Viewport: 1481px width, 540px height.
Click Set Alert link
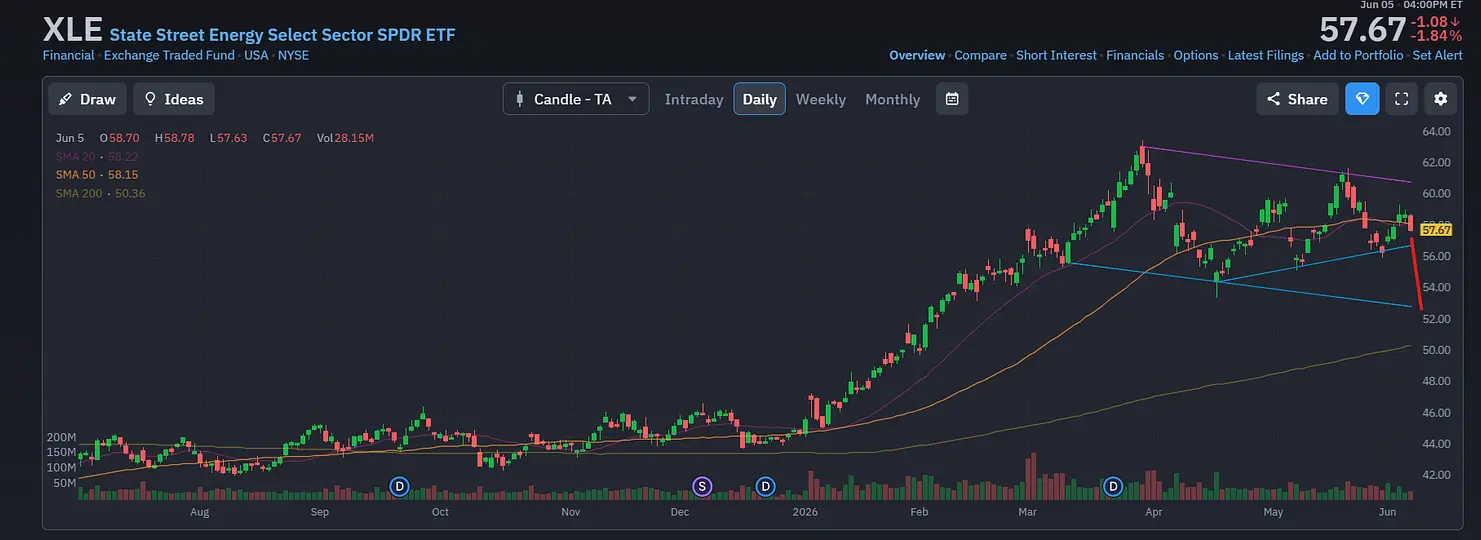[1438, 55]
